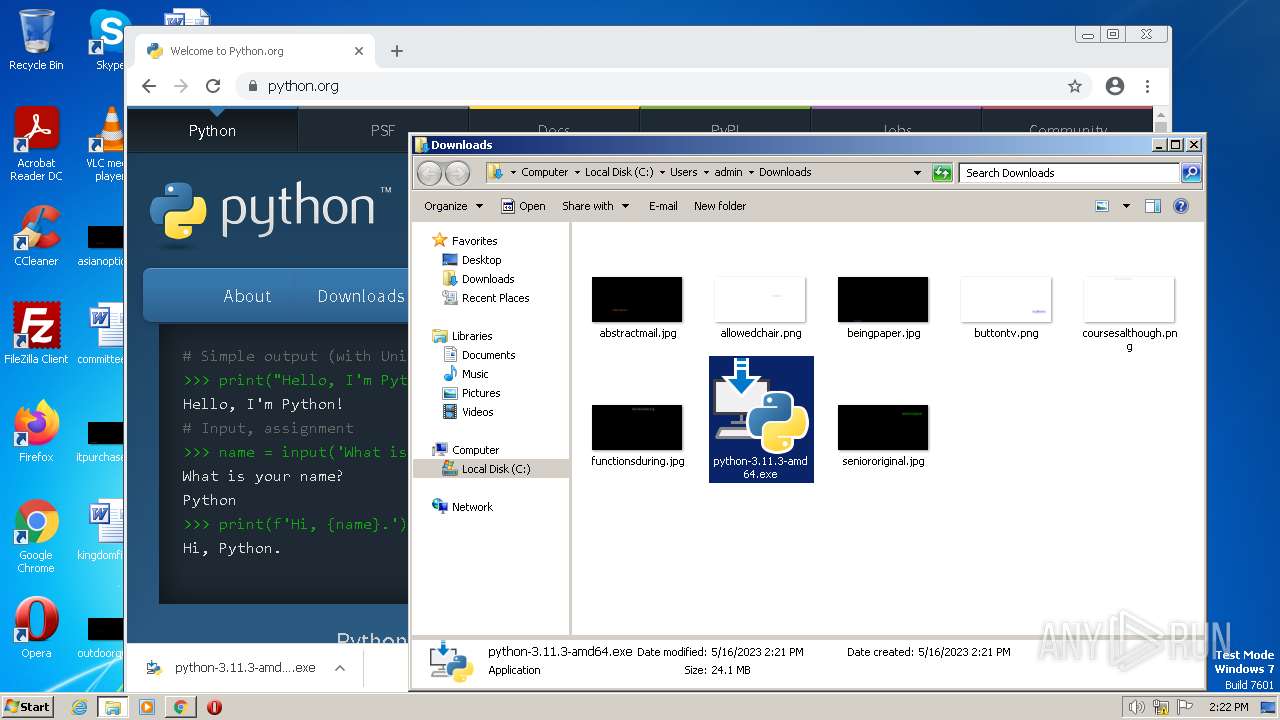This screenshot has height=720, width=1280.
Task: Select abstractmail.jpg thumbnail
Action: point(637,309)
